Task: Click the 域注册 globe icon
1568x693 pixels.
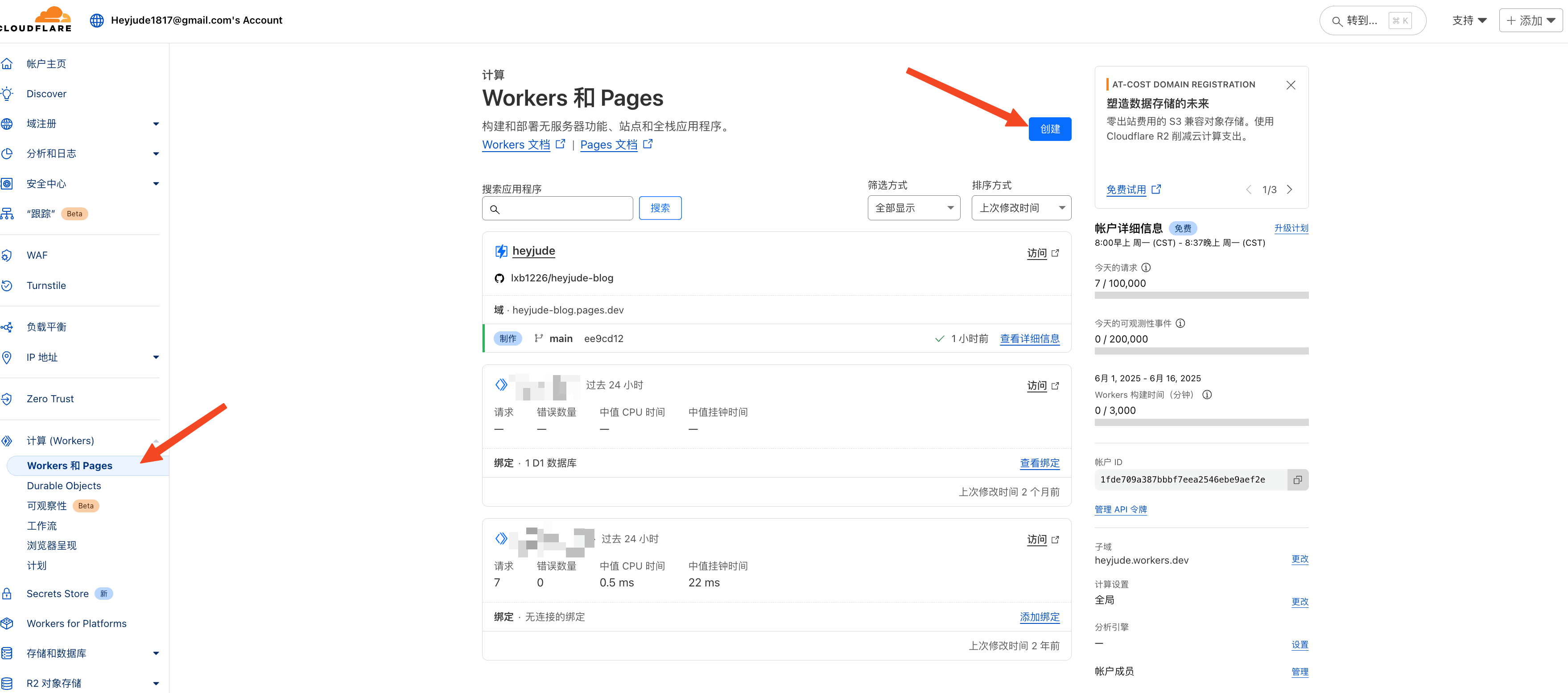Action: [7, 124]
